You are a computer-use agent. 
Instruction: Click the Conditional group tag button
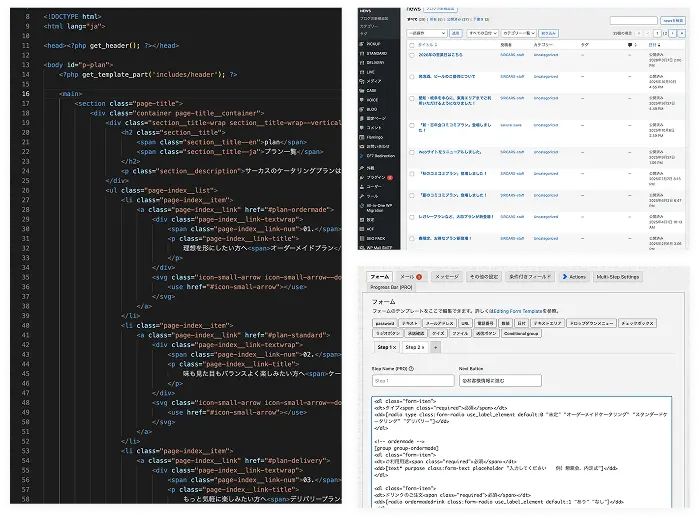(521, 333)
